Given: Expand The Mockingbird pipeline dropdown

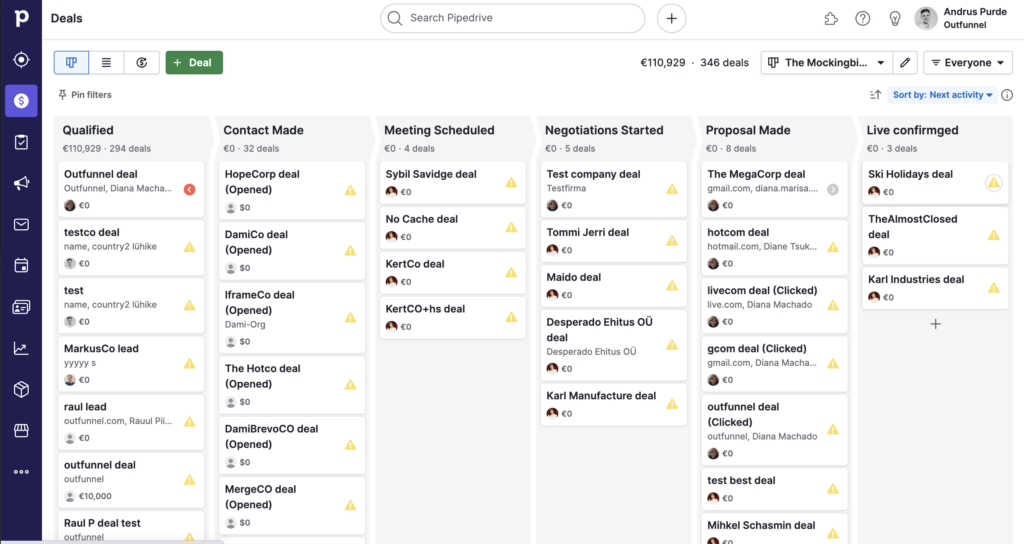Looking at the screenshot, I should click(826, 63).
